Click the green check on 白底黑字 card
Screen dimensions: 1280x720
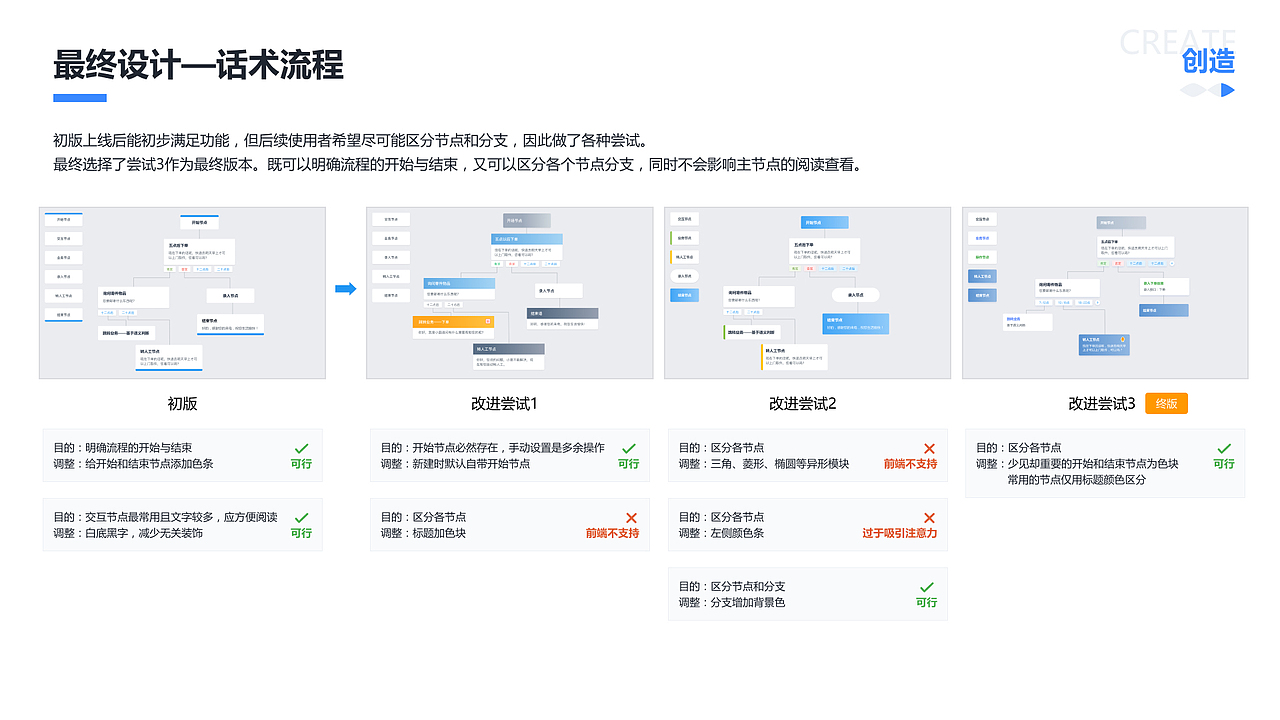coord(302,518)
